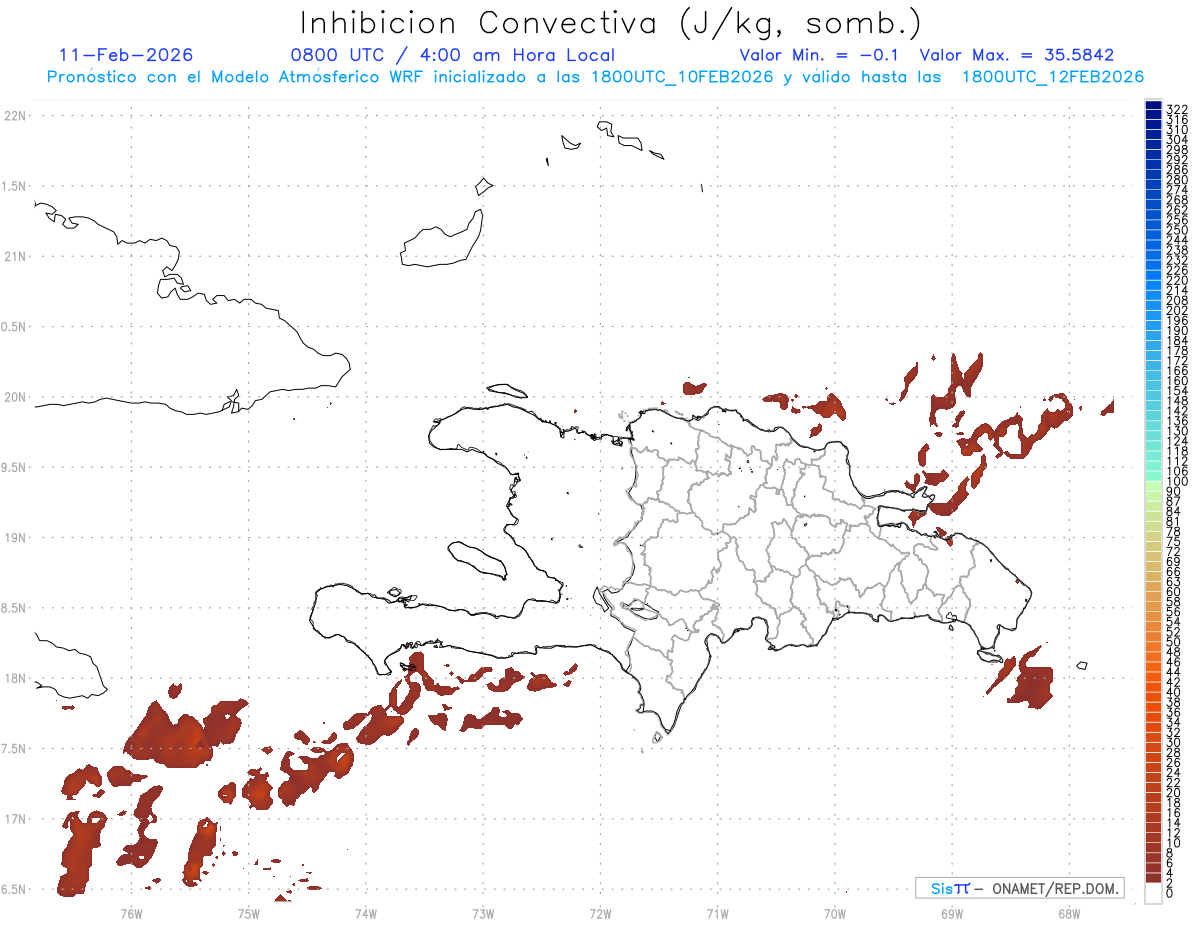Click the 75W longitude label
The height and width of the screenshot is (927, 1200).
249,913
